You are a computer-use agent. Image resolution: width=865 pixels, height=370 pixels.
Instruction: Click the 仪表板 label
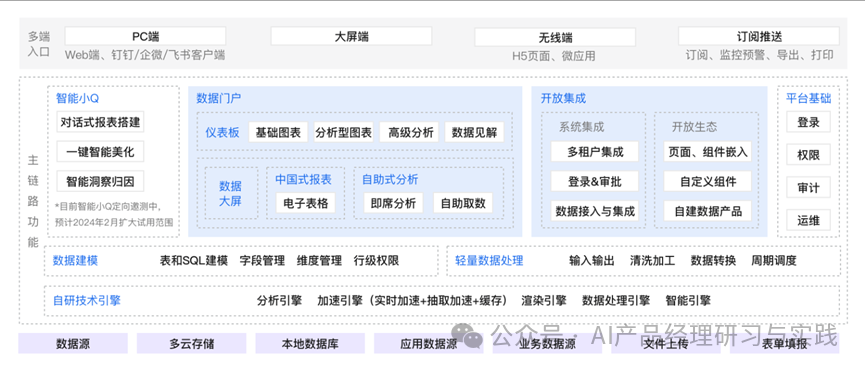pyautogui.click(x=222, y=133)
